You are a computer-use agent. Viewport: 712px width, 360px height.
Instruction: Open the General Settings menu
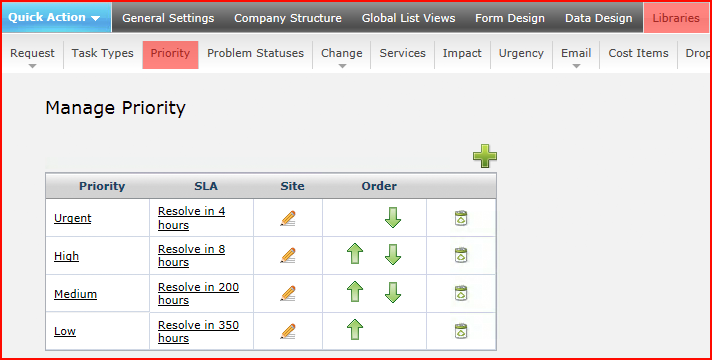click(168, 18)
